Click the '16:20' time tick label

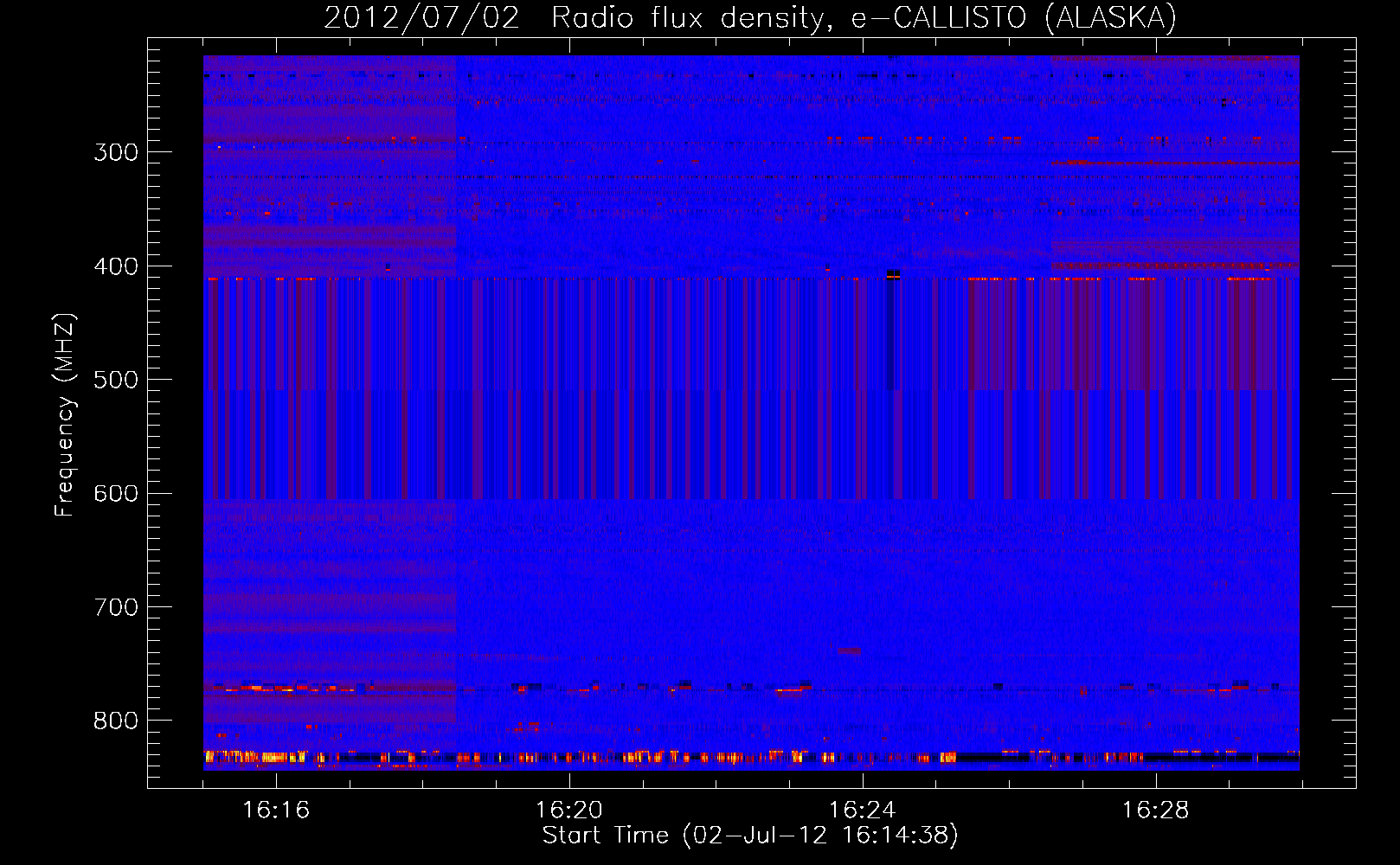569,810
